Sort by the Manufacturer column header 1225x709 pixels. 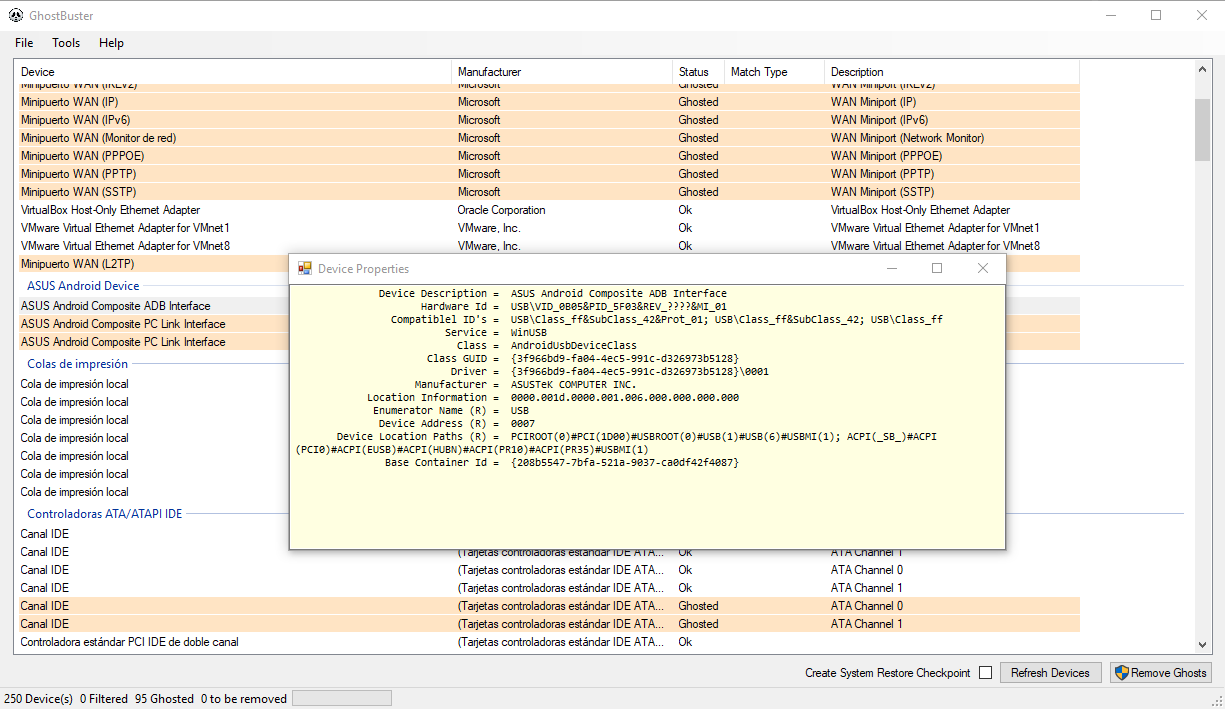click(562, 72)
